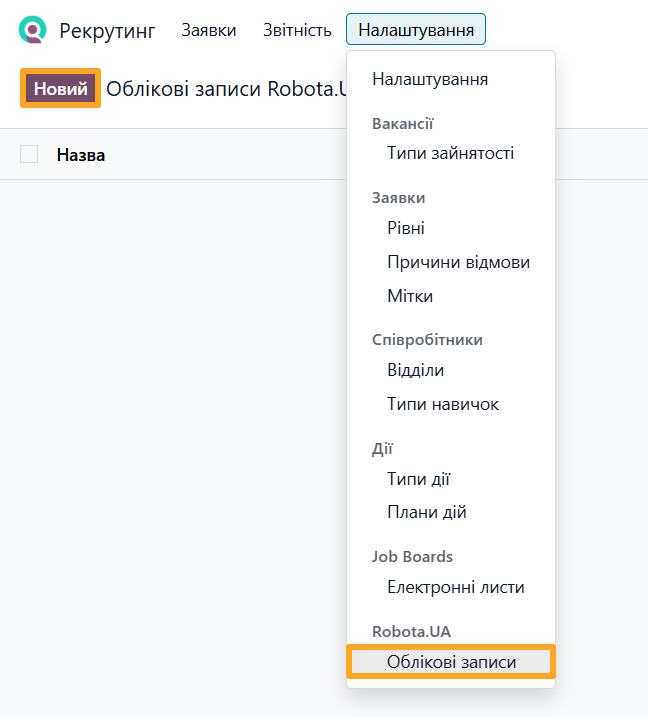Open Відділи menu entry

pyautogui.click(x=451, y=370)
